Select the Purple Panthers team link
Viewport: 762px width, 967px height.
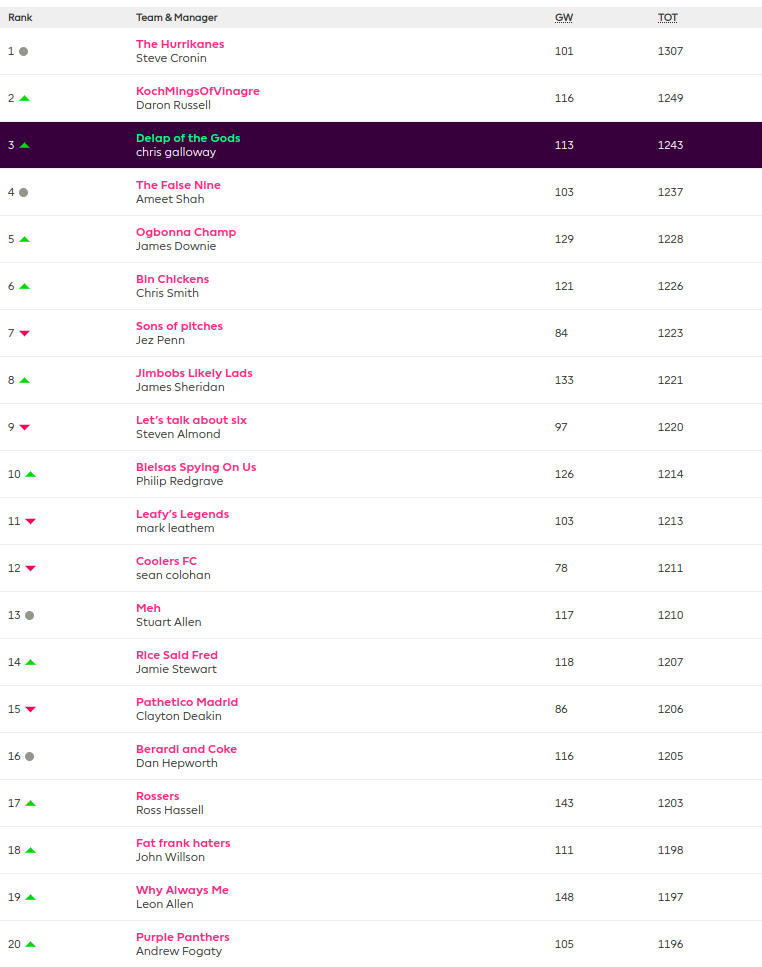click(x=182, y=937)
